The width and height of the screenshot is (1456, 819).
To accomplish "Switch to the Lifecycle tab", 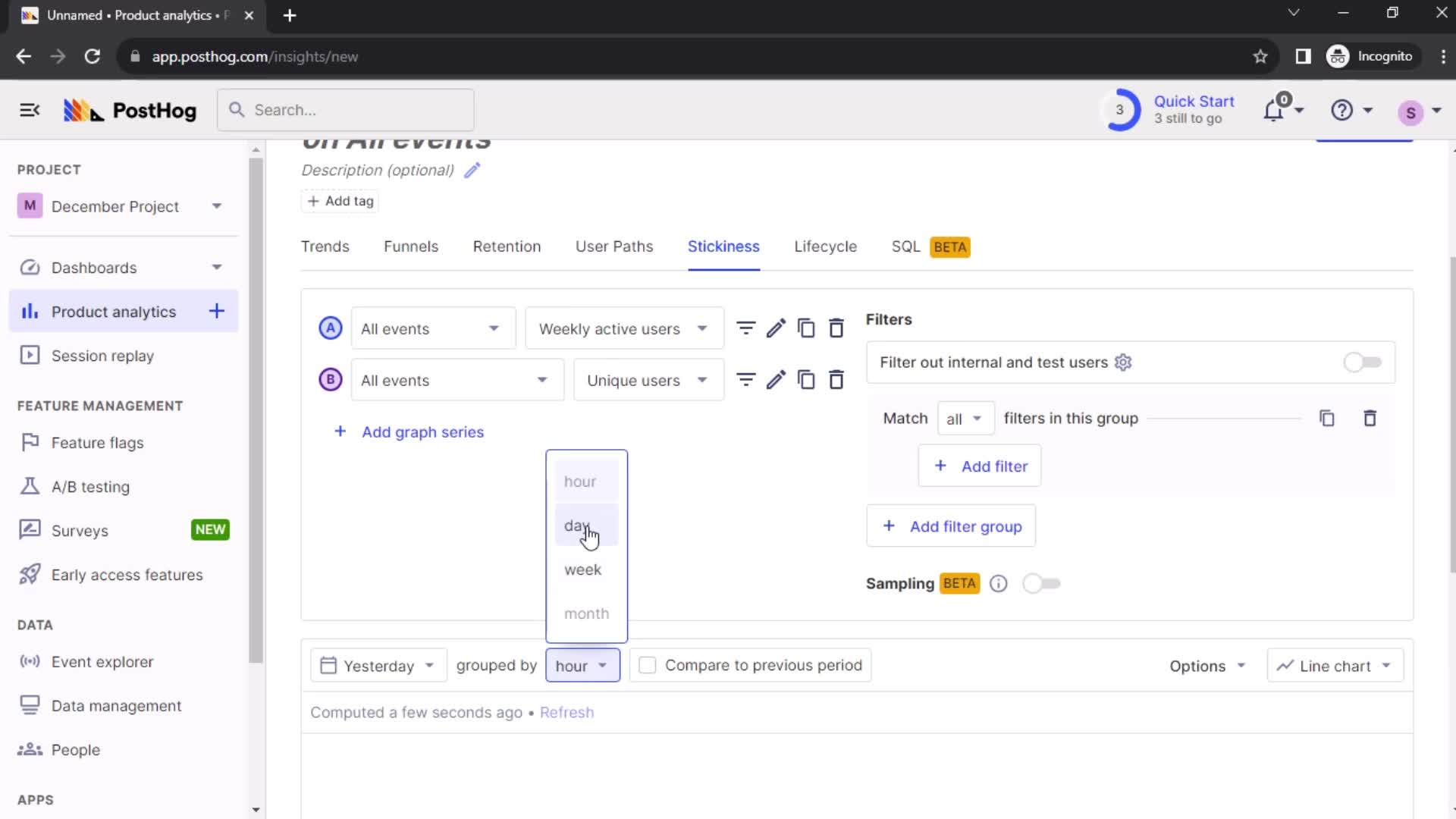I will point(826,247).
